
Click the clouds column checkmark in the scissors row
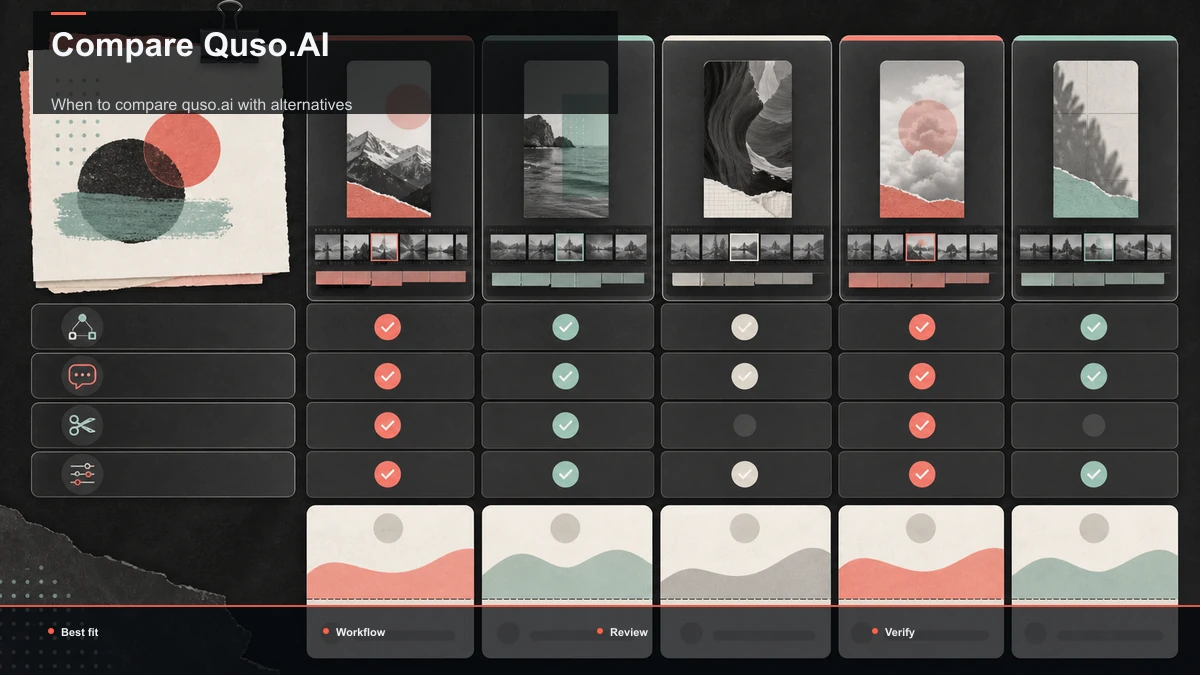922,425
